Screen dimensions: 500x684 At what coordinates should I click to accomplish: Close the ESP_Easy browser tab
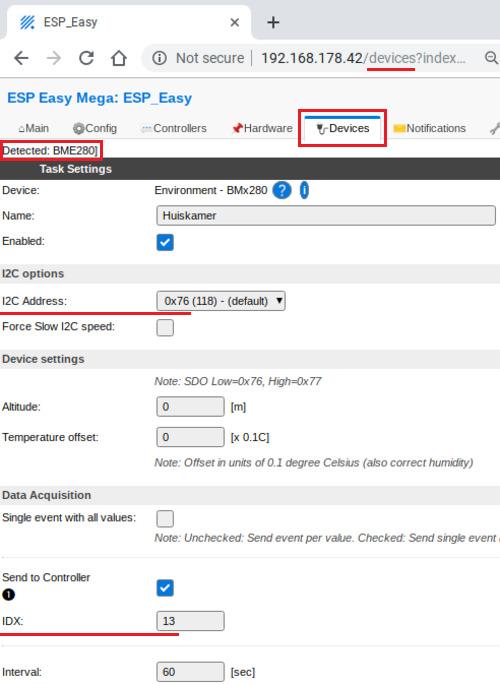tap(235, 22)
